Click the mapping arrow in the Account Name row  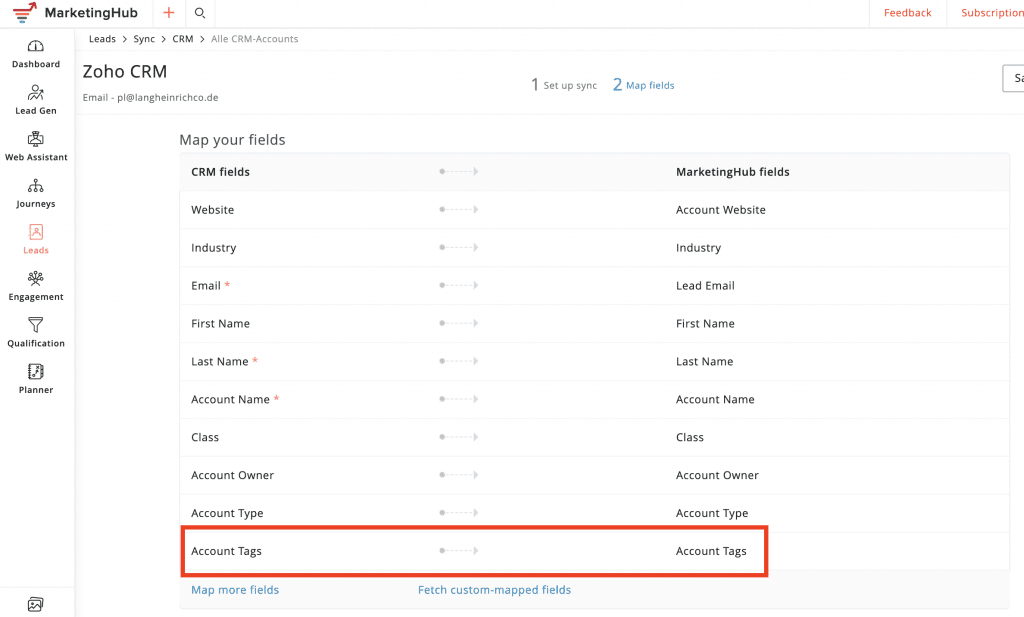[x=458, y=399]
